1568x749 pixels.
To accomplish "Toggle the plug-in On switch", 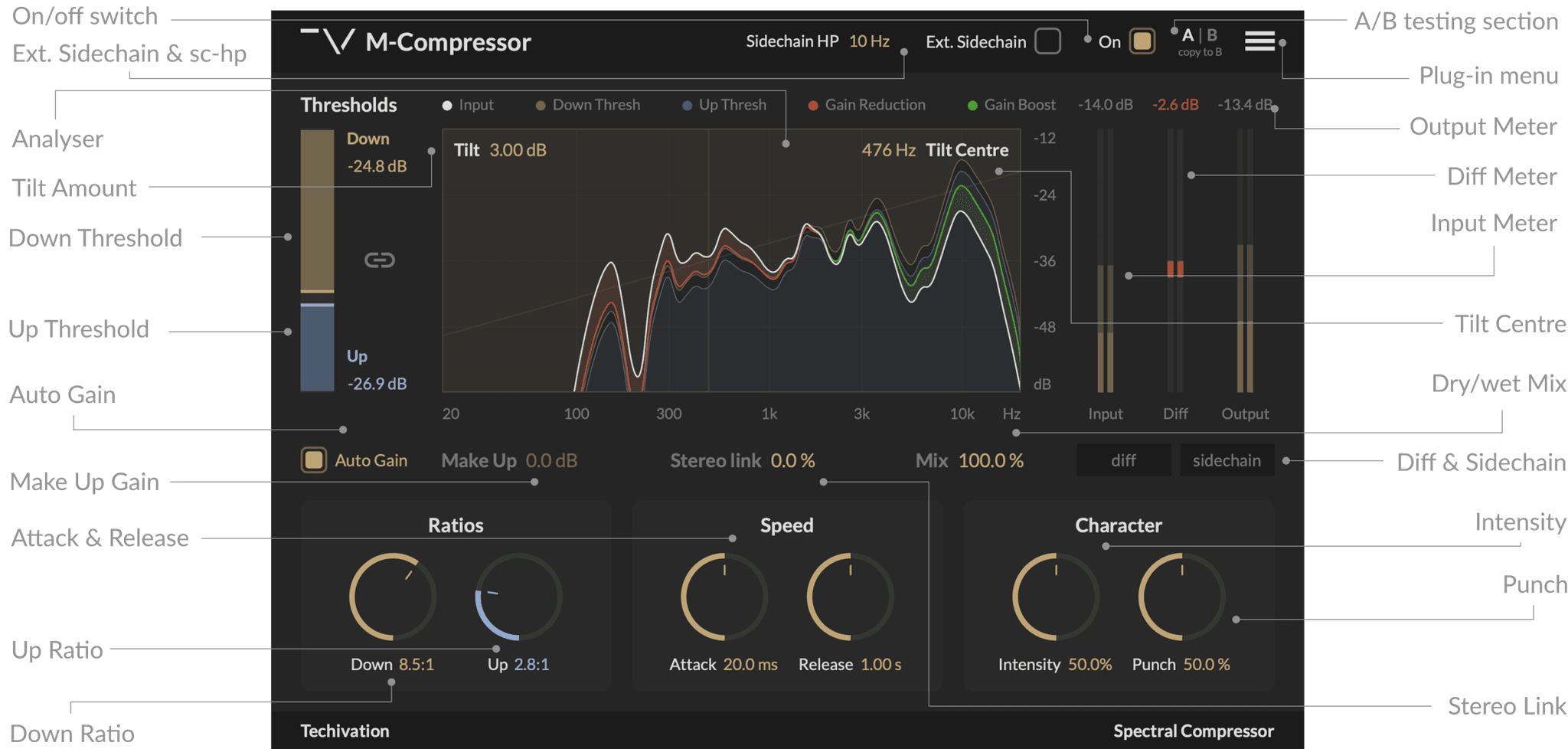I will click(x=1142, y=41).
